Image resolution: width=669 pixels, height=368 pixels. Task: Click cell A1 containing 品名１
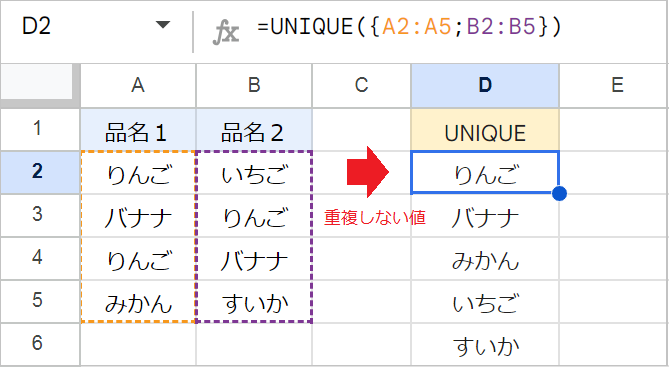pyautogui.click(x=138, y=129)
